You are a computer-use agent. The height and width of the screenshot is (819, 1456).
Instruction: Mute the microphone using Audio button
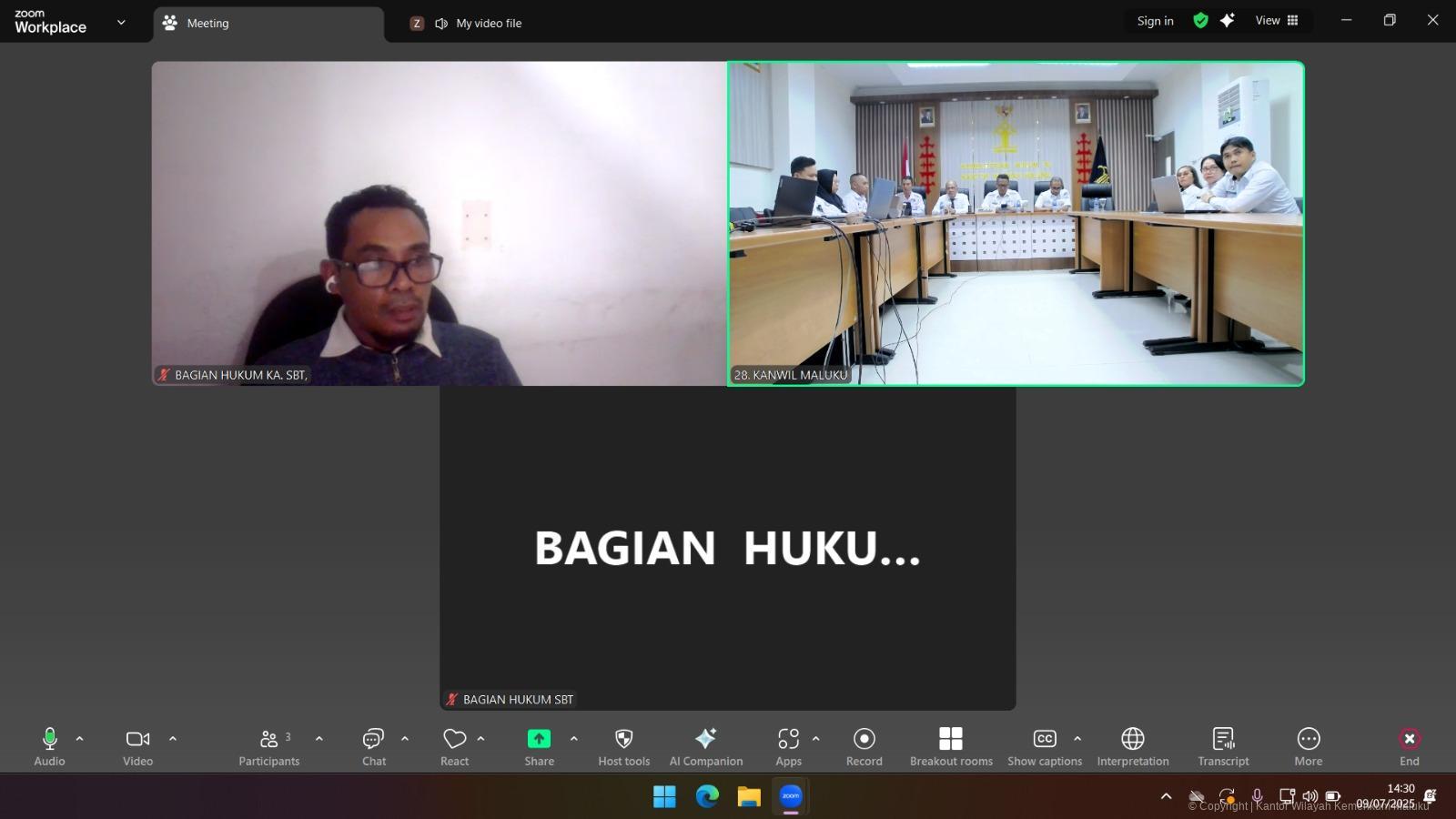tap(49, 739)
